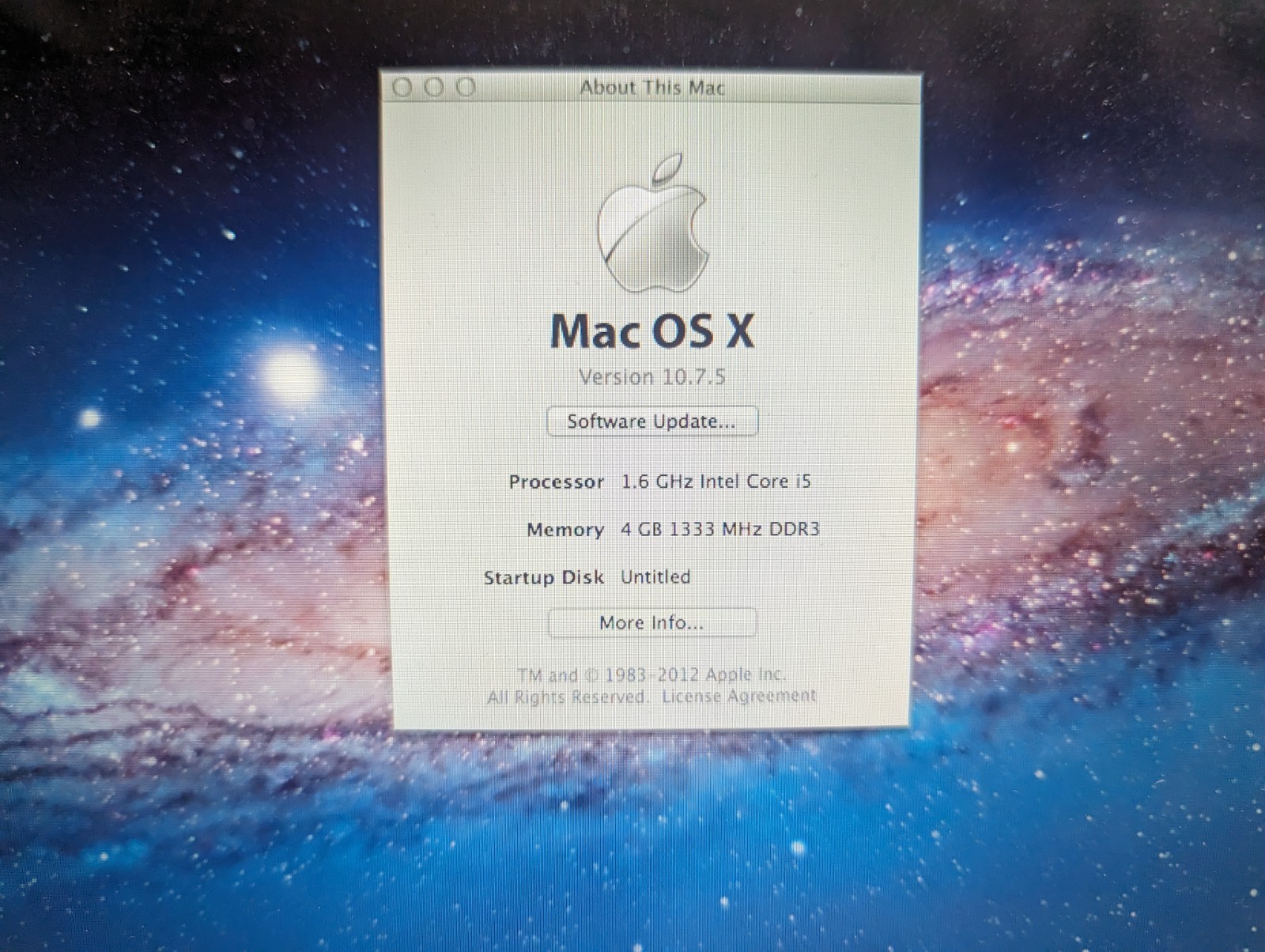The width and height of the screenshot is (1265, 952).
Task: Click the Version 10.7.5 text
Action: point(652,376)
